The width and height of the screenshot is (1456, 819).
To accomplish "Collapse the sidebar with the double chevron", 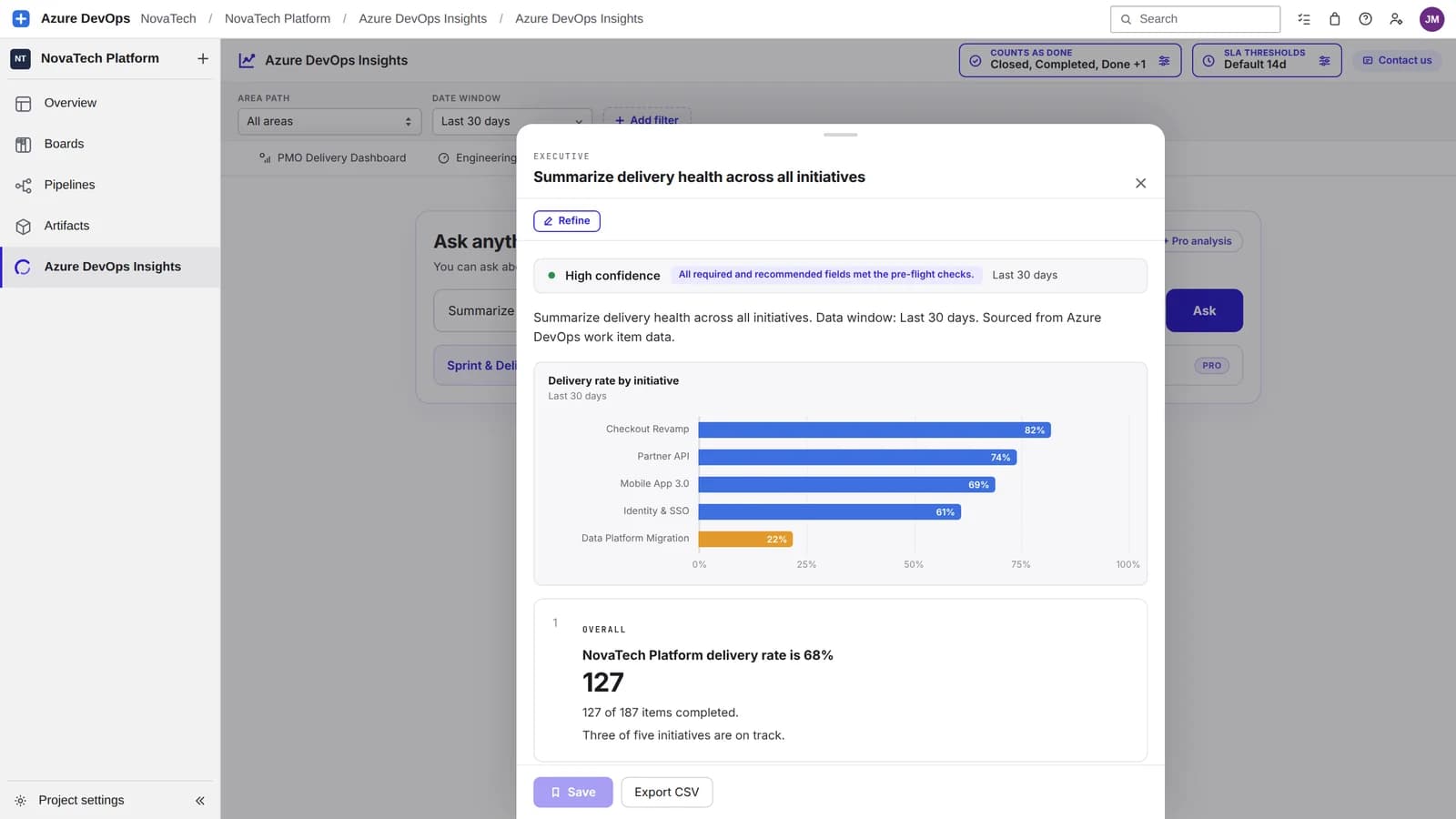I will point(200,801).
